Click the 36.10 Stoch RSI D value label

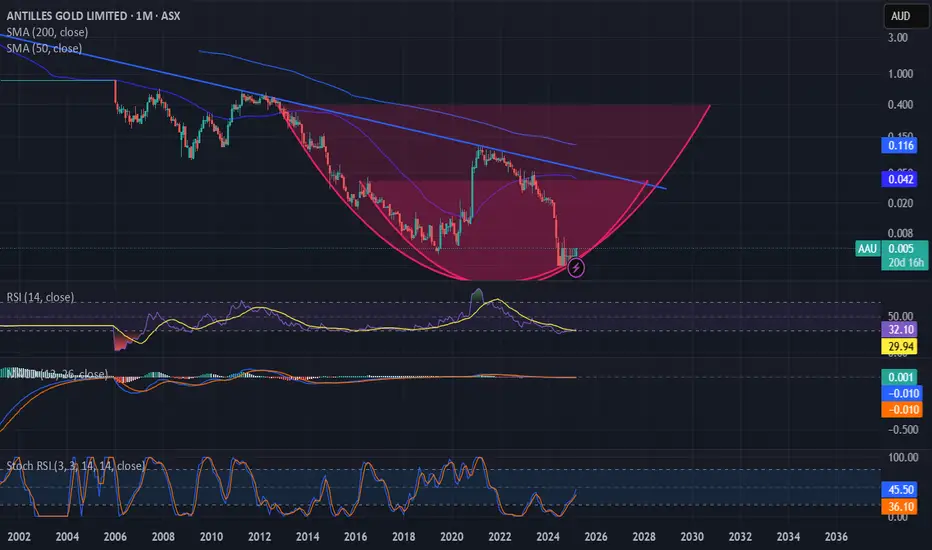tap(900, 506)
